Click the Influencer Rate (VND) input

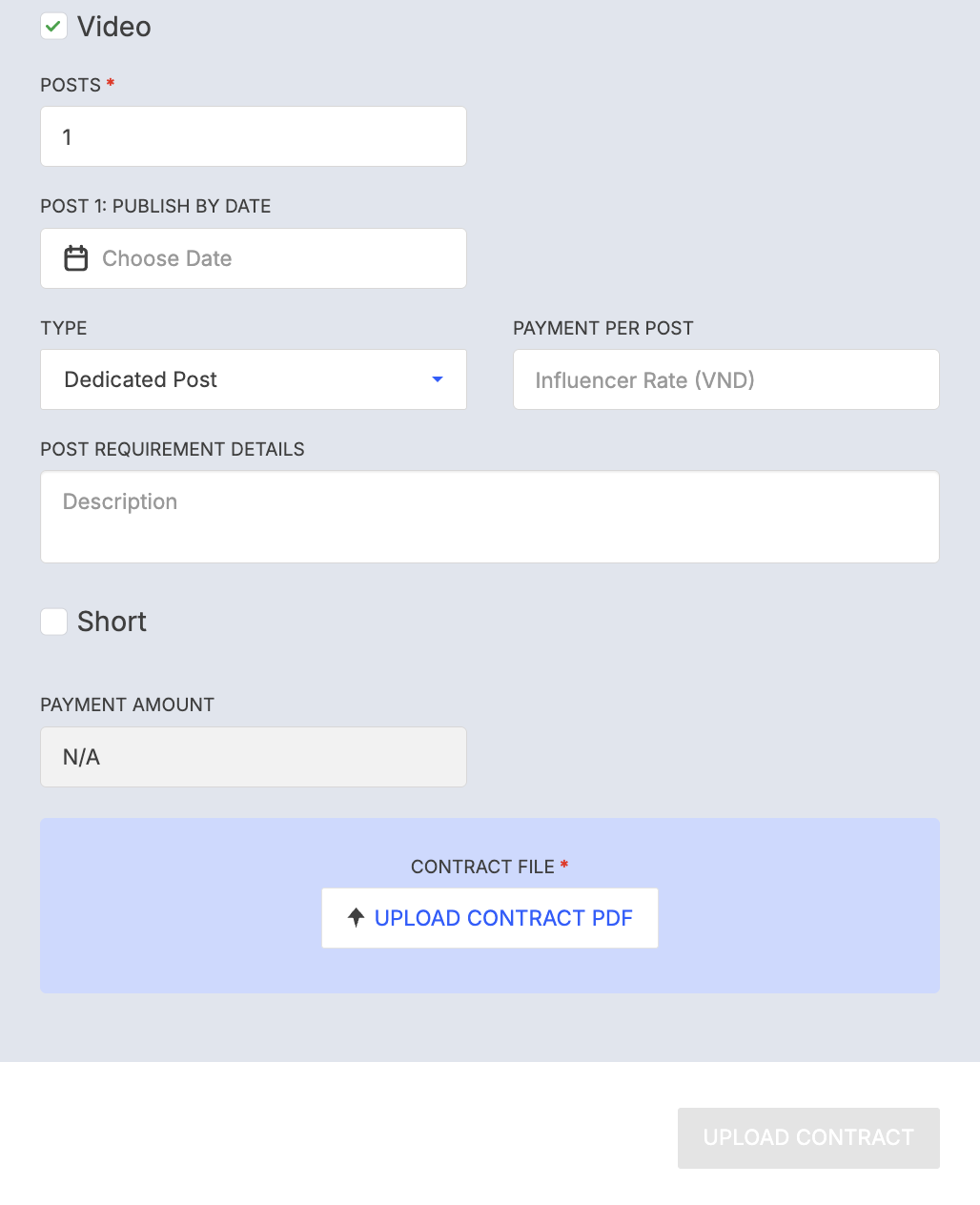pyautogui.click(x=726, y=379)
